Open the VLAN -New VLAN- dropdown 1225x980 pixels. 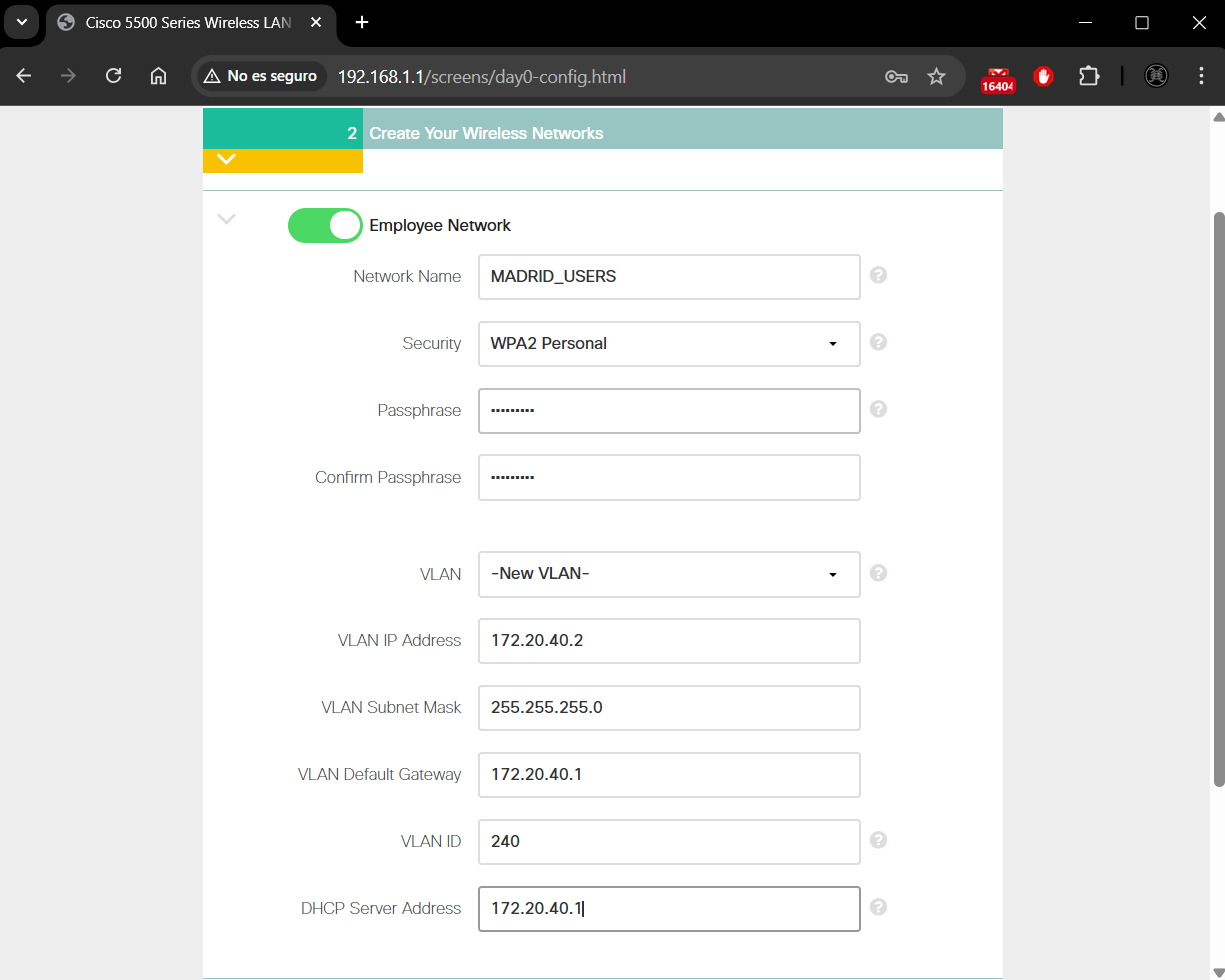click(669, 575)
